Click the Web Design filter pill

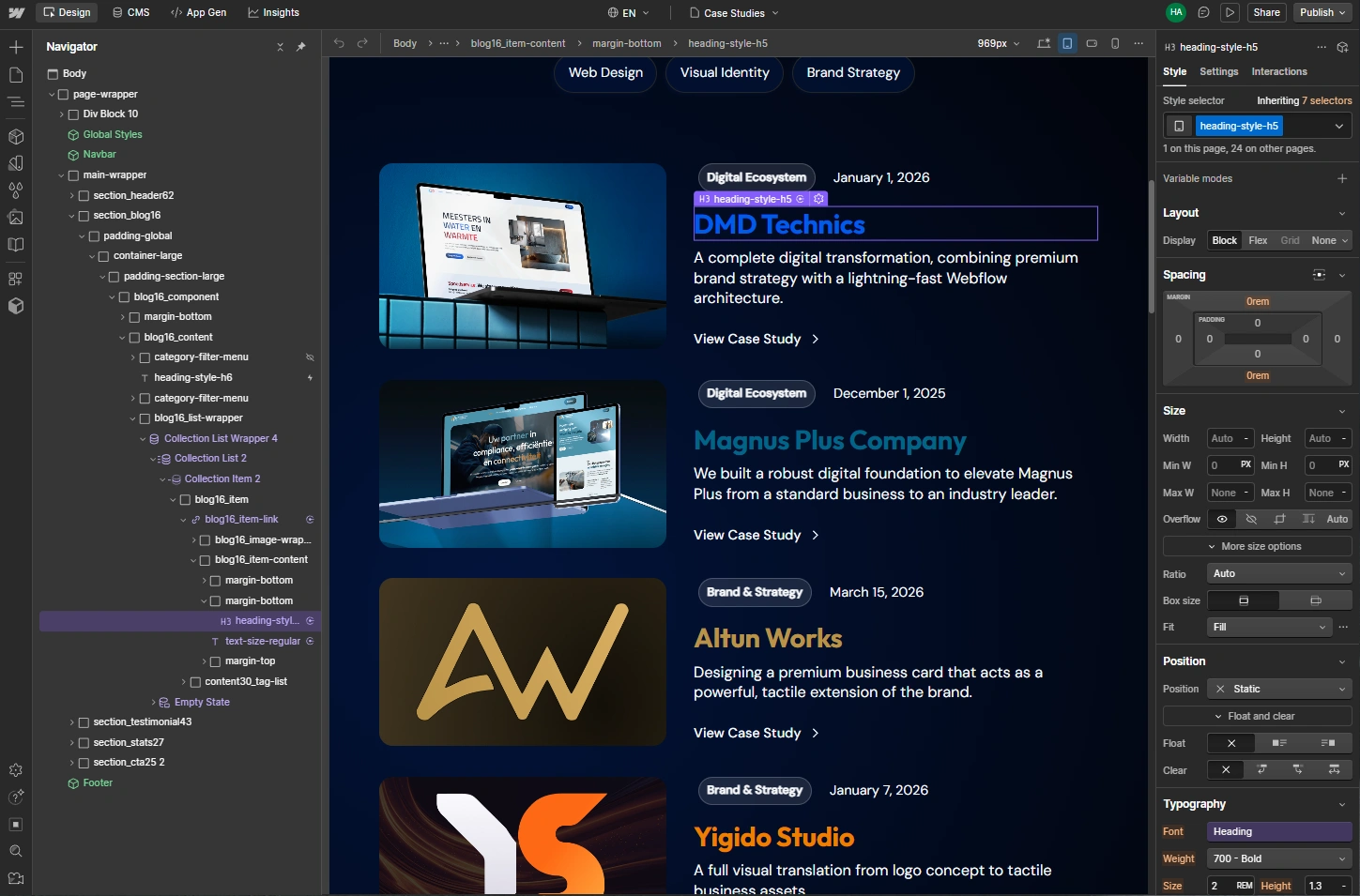(605, 72)
